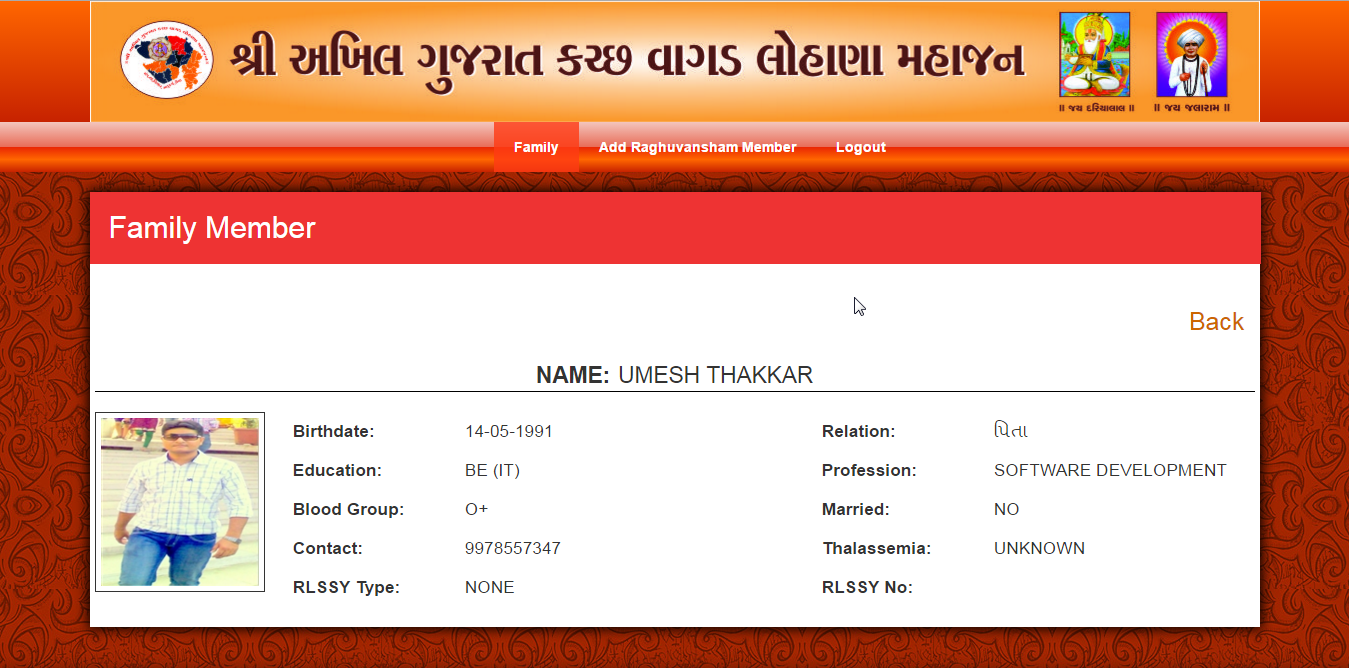Log out using the Logout menu item
The image size is (1349, 668).
click(x=861, y=147)
